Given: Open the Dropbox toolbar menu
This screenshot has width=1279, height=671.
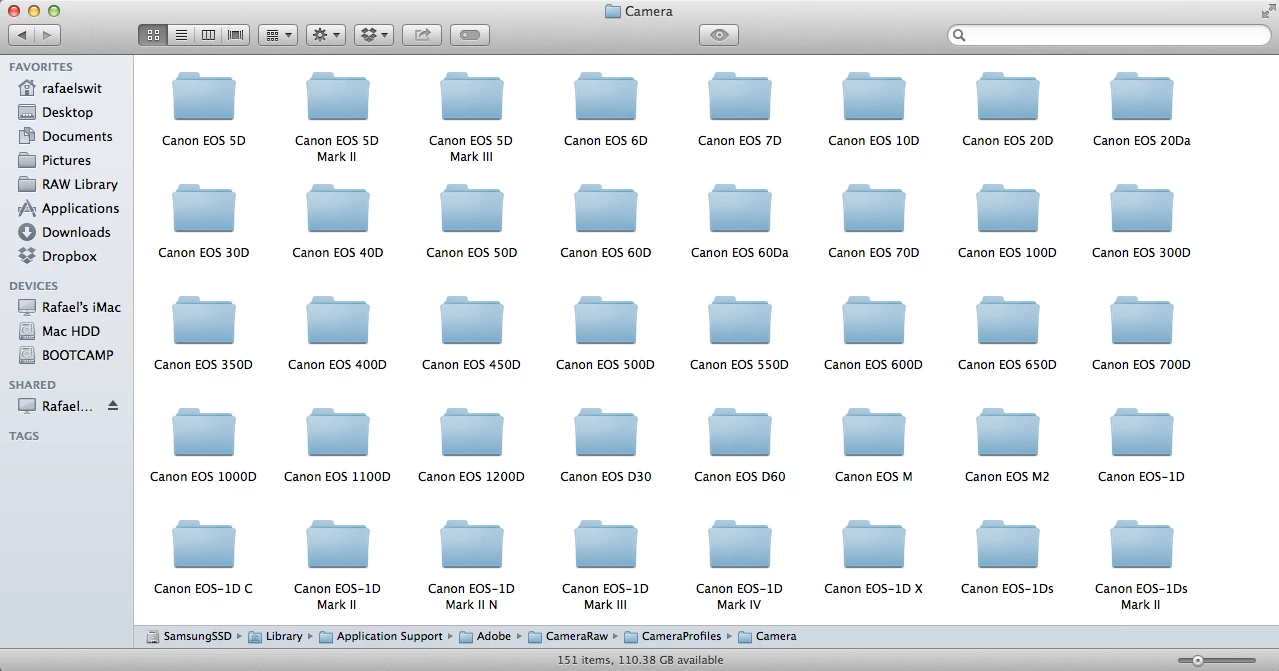Looking at the screenshot, I should pos(375,35).
